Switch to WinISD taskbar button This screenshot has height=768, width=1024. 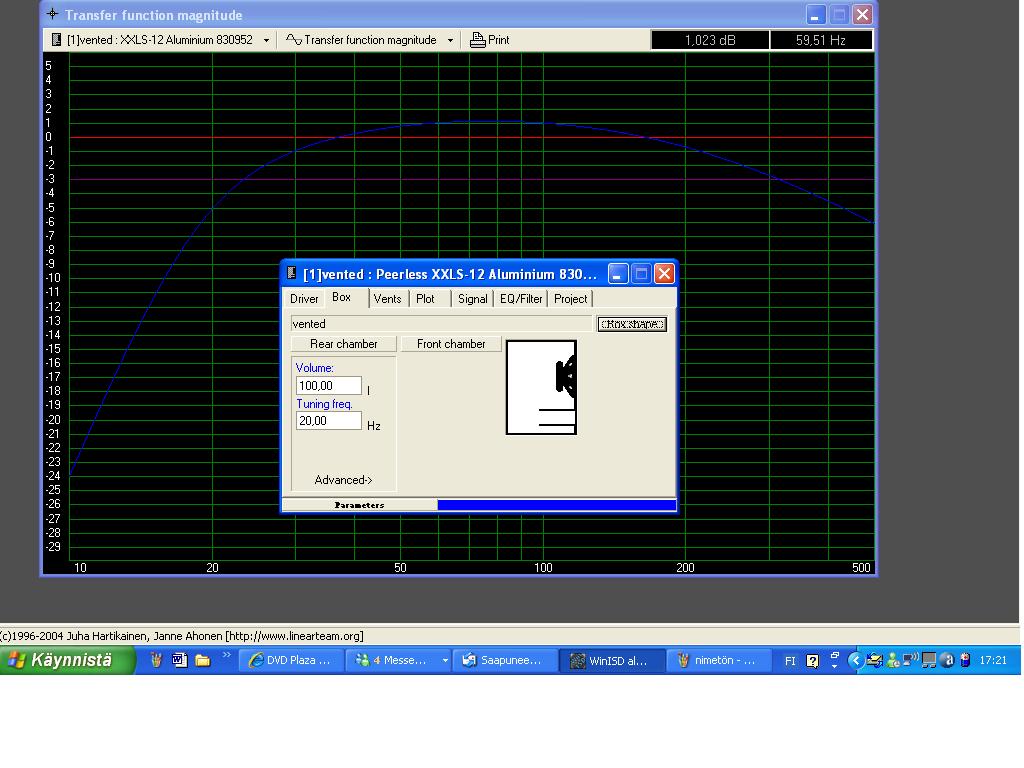610,660
